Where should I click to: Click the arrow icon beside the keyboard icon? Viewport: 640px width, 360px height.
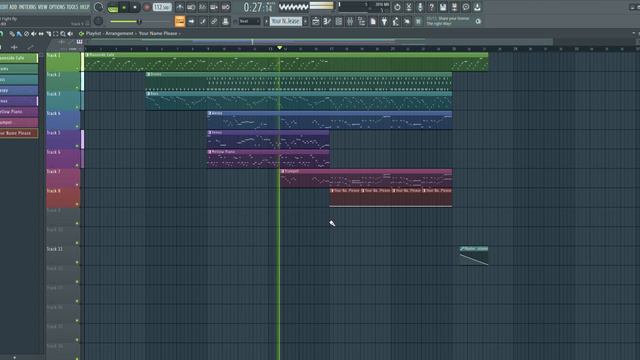click(x=191, y=21)
